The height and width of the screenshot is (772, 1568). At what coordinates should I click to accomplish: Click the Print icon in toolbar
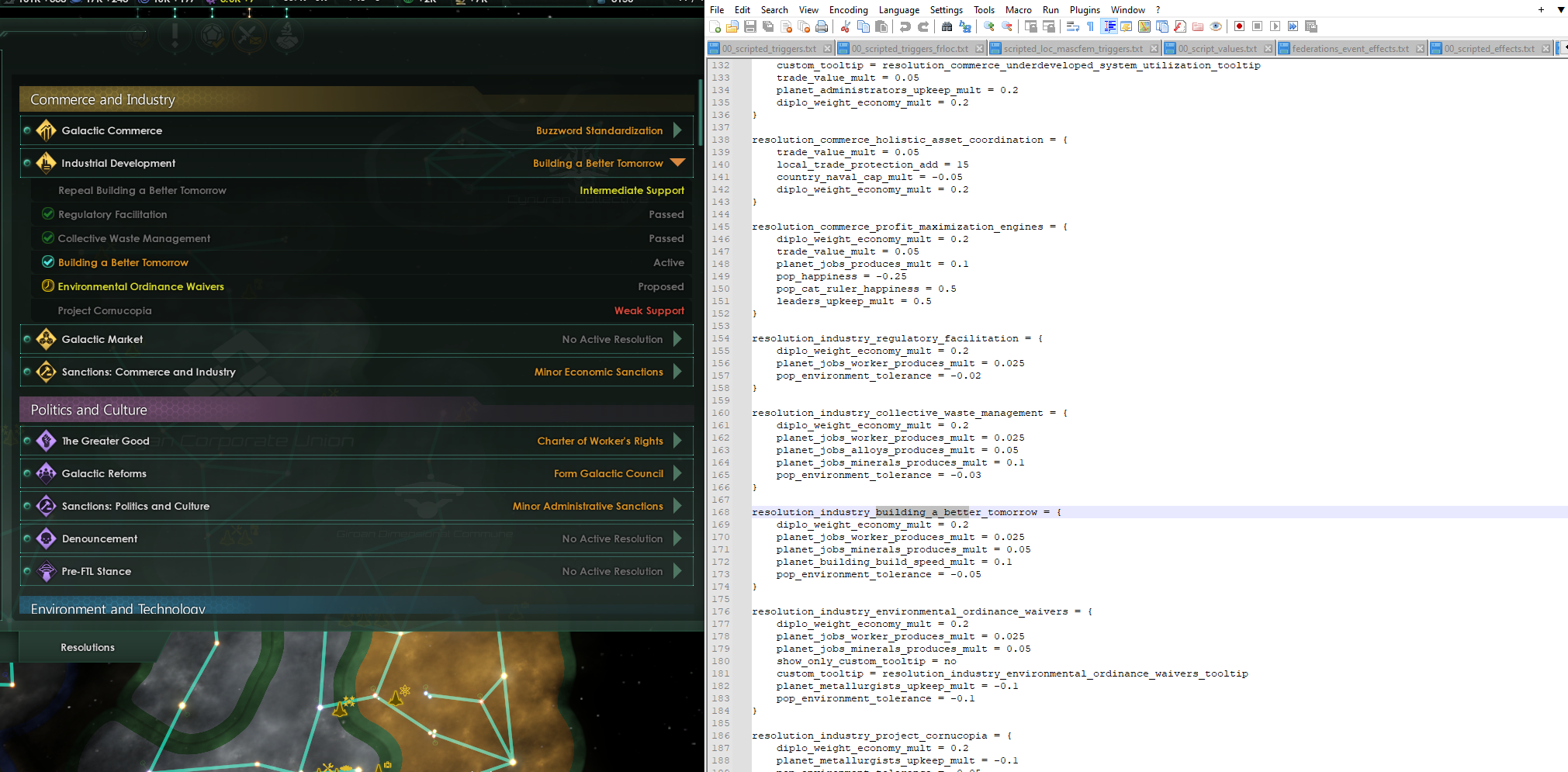tap(822, 26)
